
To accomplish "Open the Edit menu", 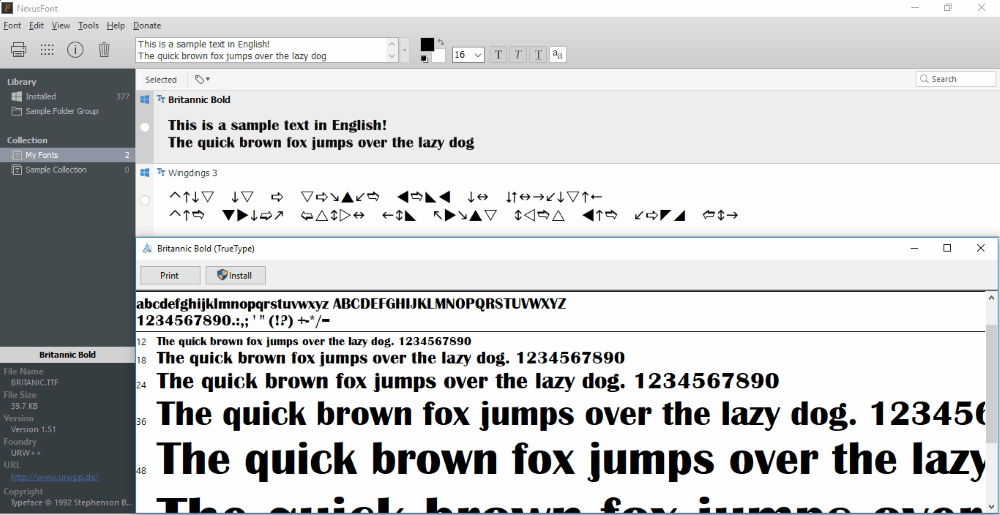I will pos(36,25).
